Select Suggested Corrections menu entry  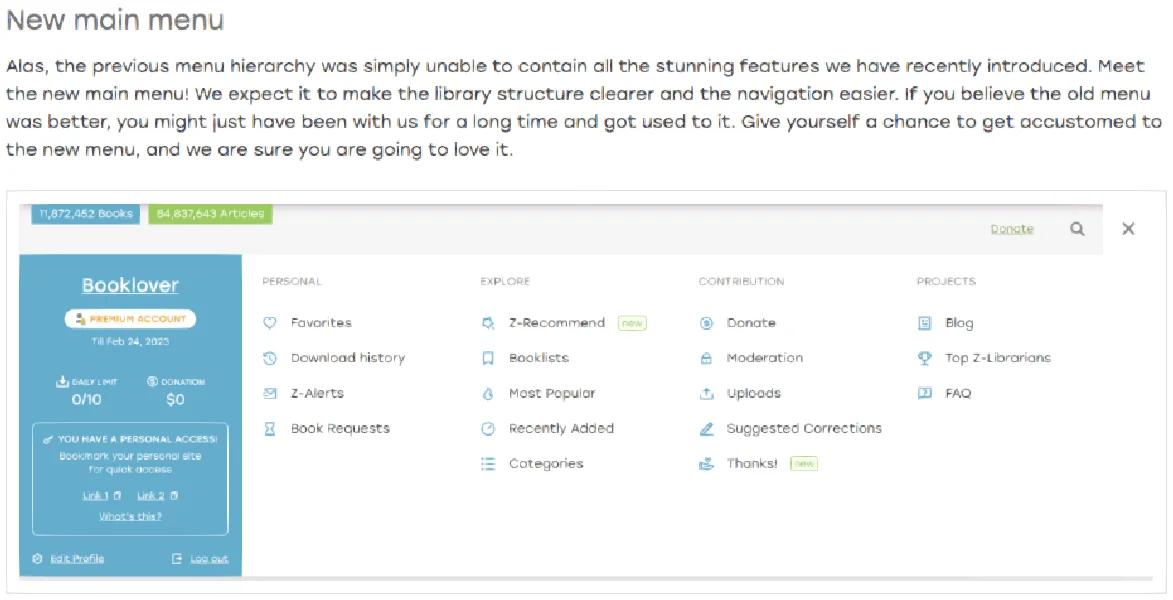[x=804, y=429]
